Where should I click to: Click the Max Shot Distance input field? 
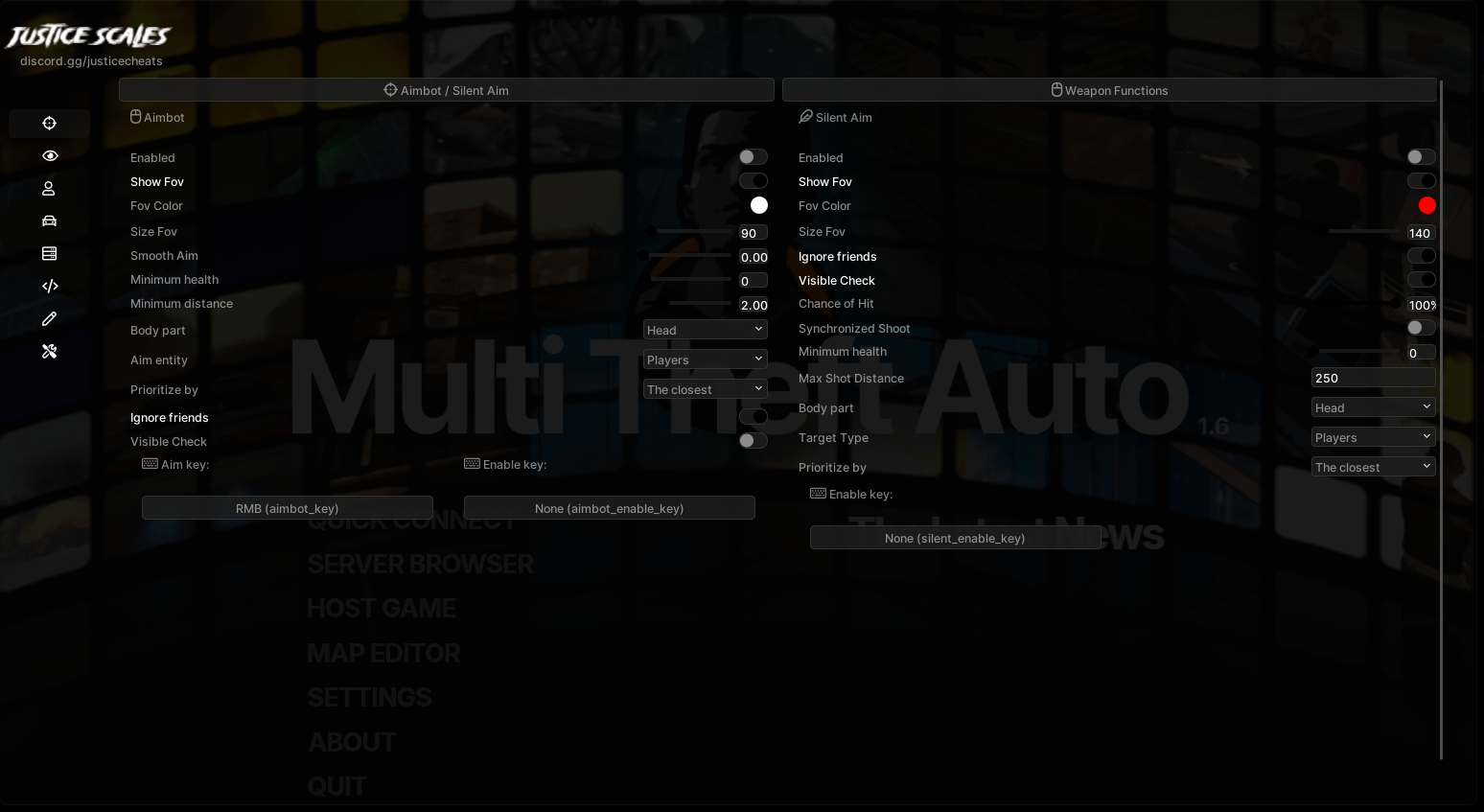coord(1373,378)
